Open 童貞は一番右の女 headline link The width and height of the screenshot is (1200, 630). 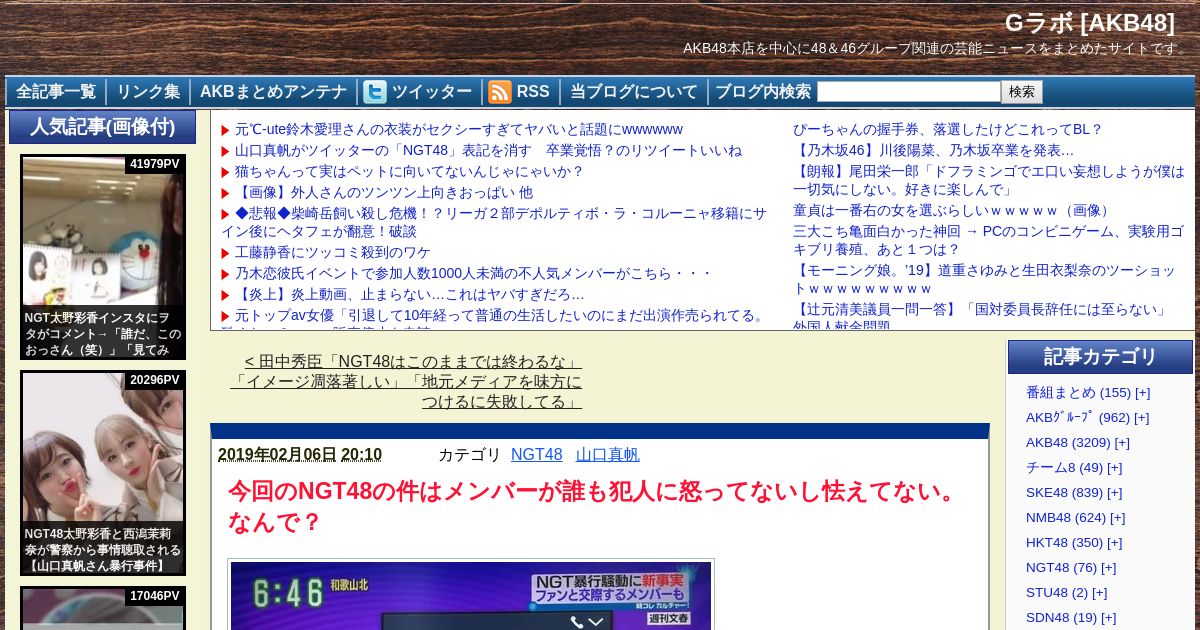[953, 210]
